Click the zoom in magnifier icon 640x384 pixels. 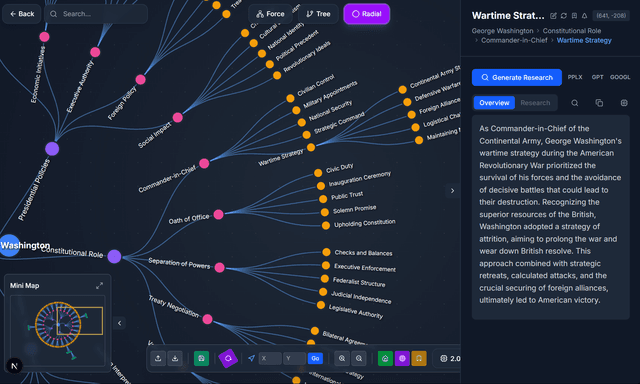point(342,358)
